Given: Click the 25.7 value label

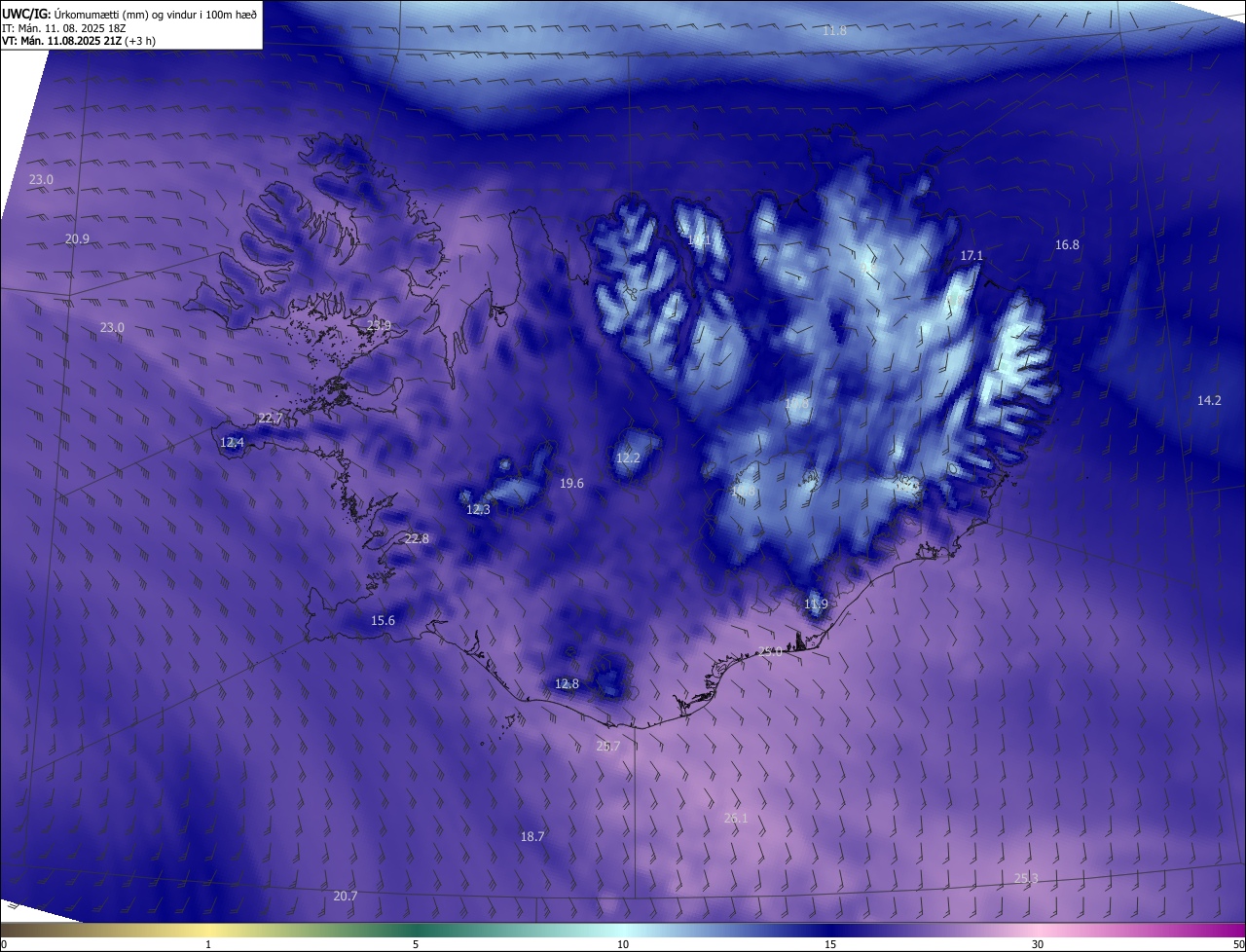Looking at the screenshot, I should click(607, 747).
